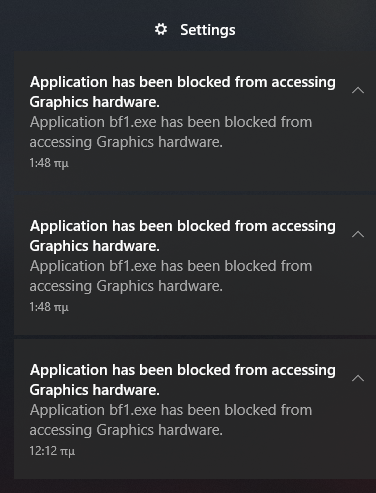The image size is (376, 493).
Task: Open the bold title of the 12:12 notification
Action: (183, 380)
